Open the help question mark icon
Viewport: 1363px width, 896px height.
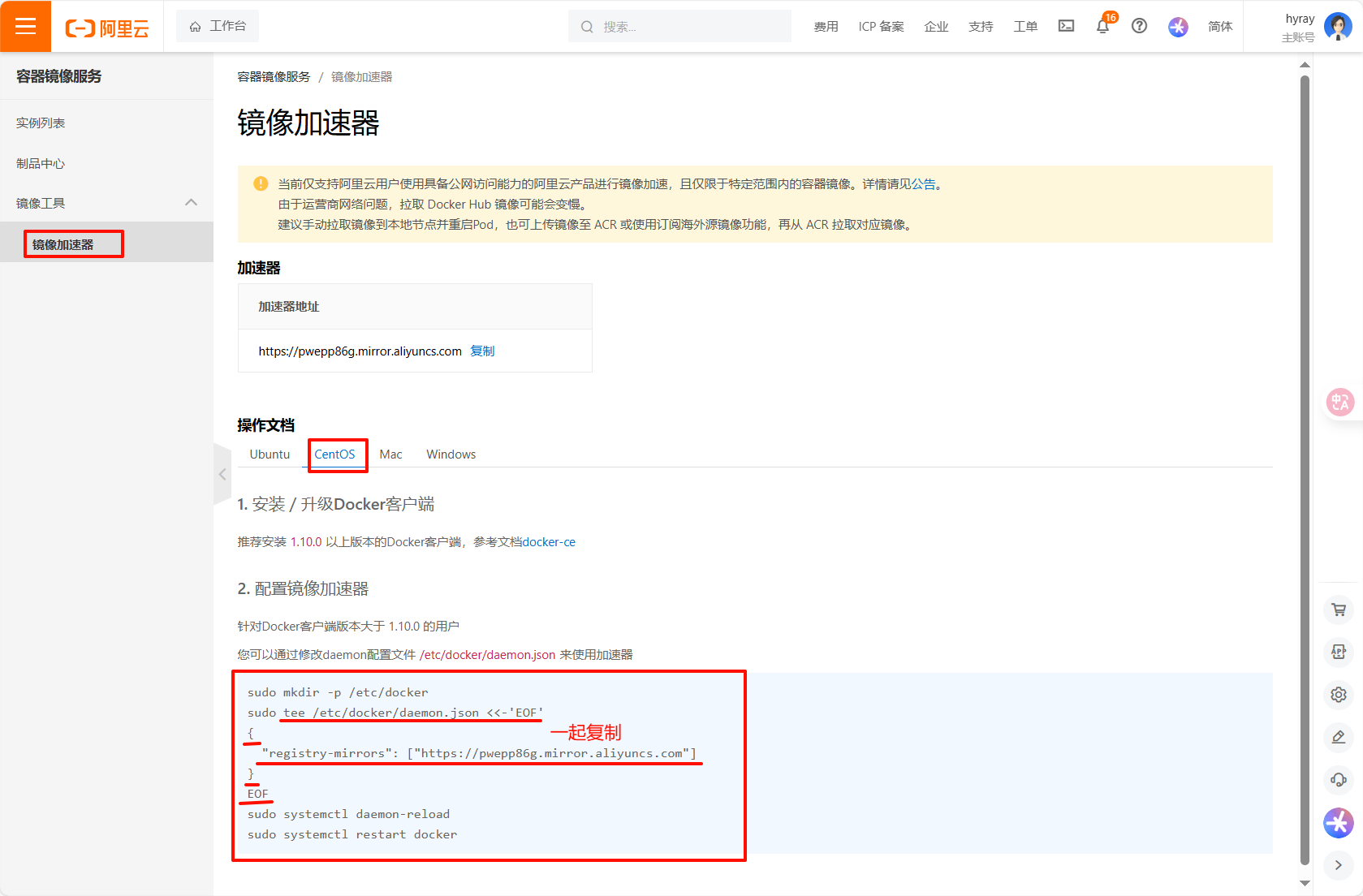pyautogui.click(x=1139, y=26)
